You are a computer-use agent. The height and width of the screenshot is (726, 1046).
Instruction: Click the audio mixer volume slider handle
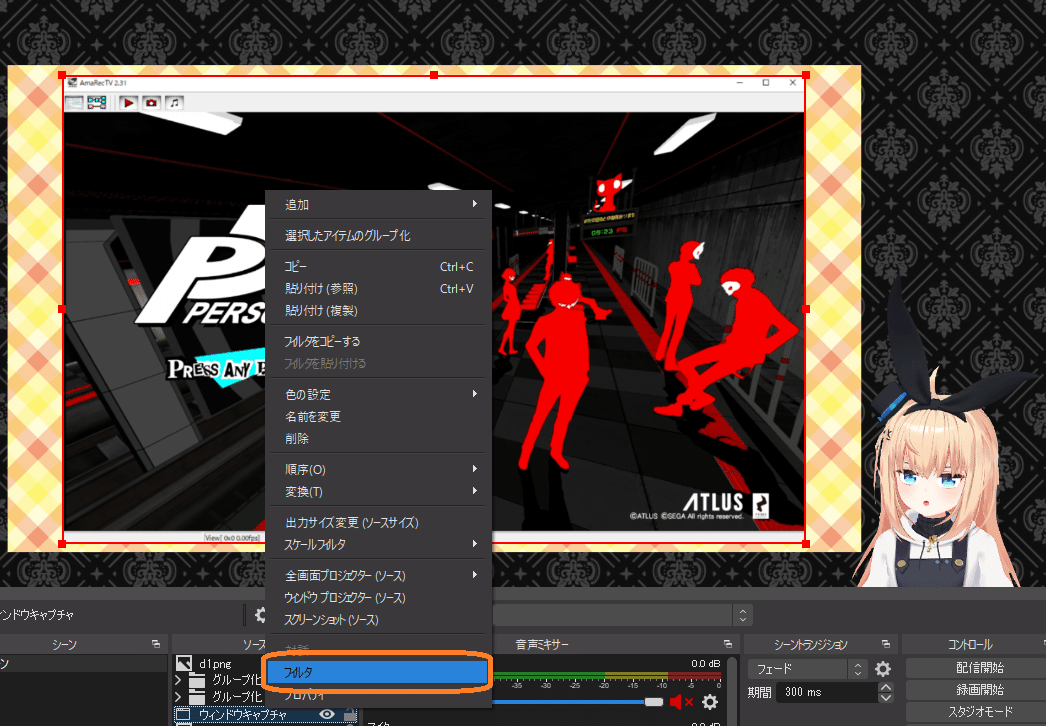(x=654, y=701)
